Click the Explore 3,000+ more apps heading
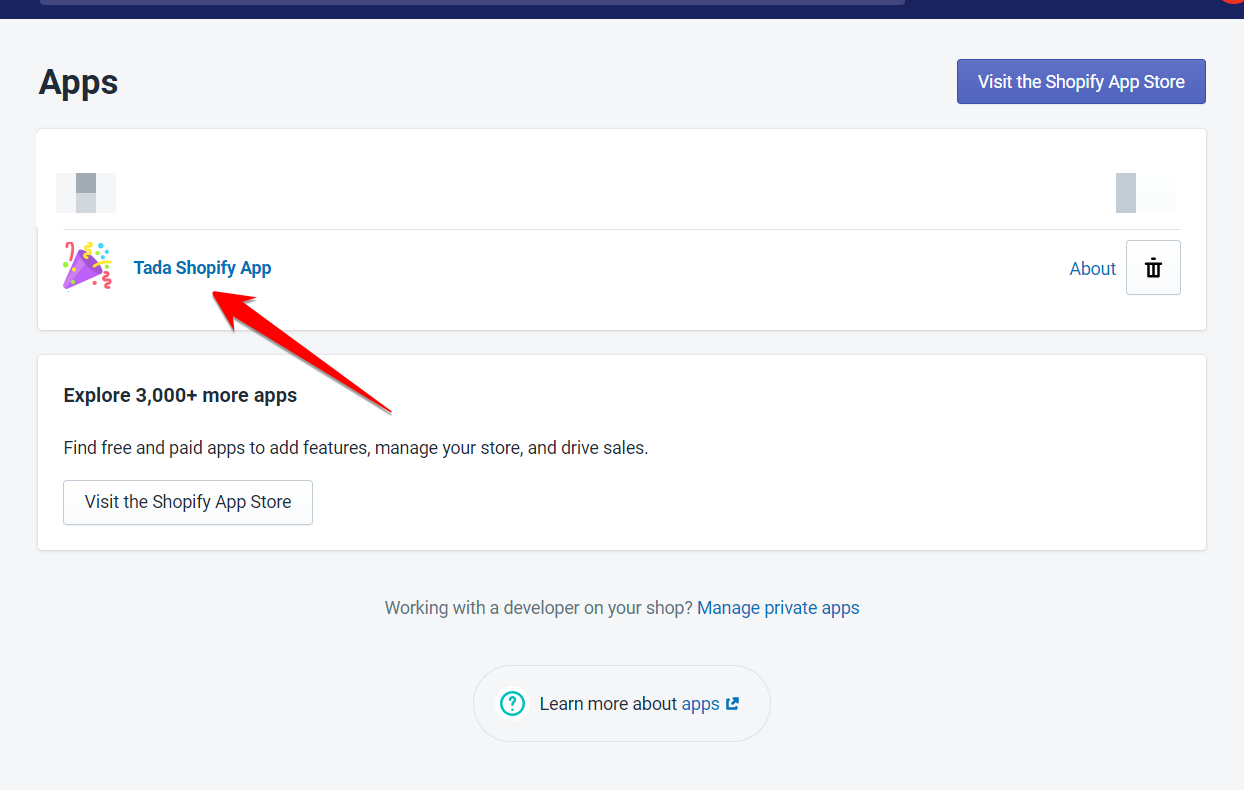 180,395
